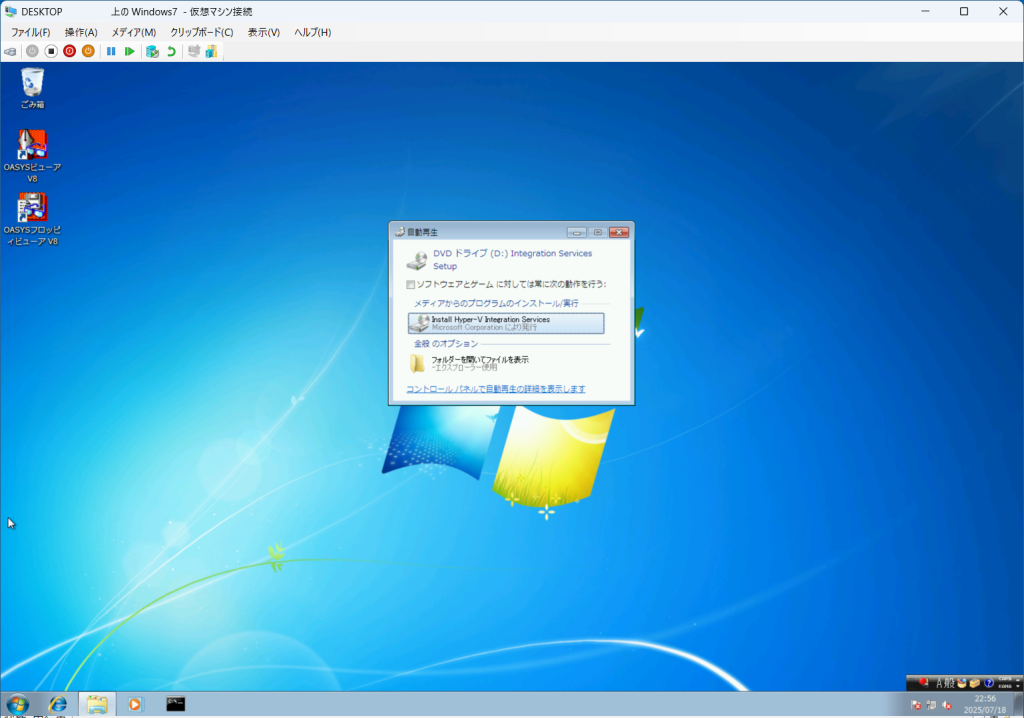
Task: Choose フォルダーを開いてファイルを表示 option
Action: point(506,363)
